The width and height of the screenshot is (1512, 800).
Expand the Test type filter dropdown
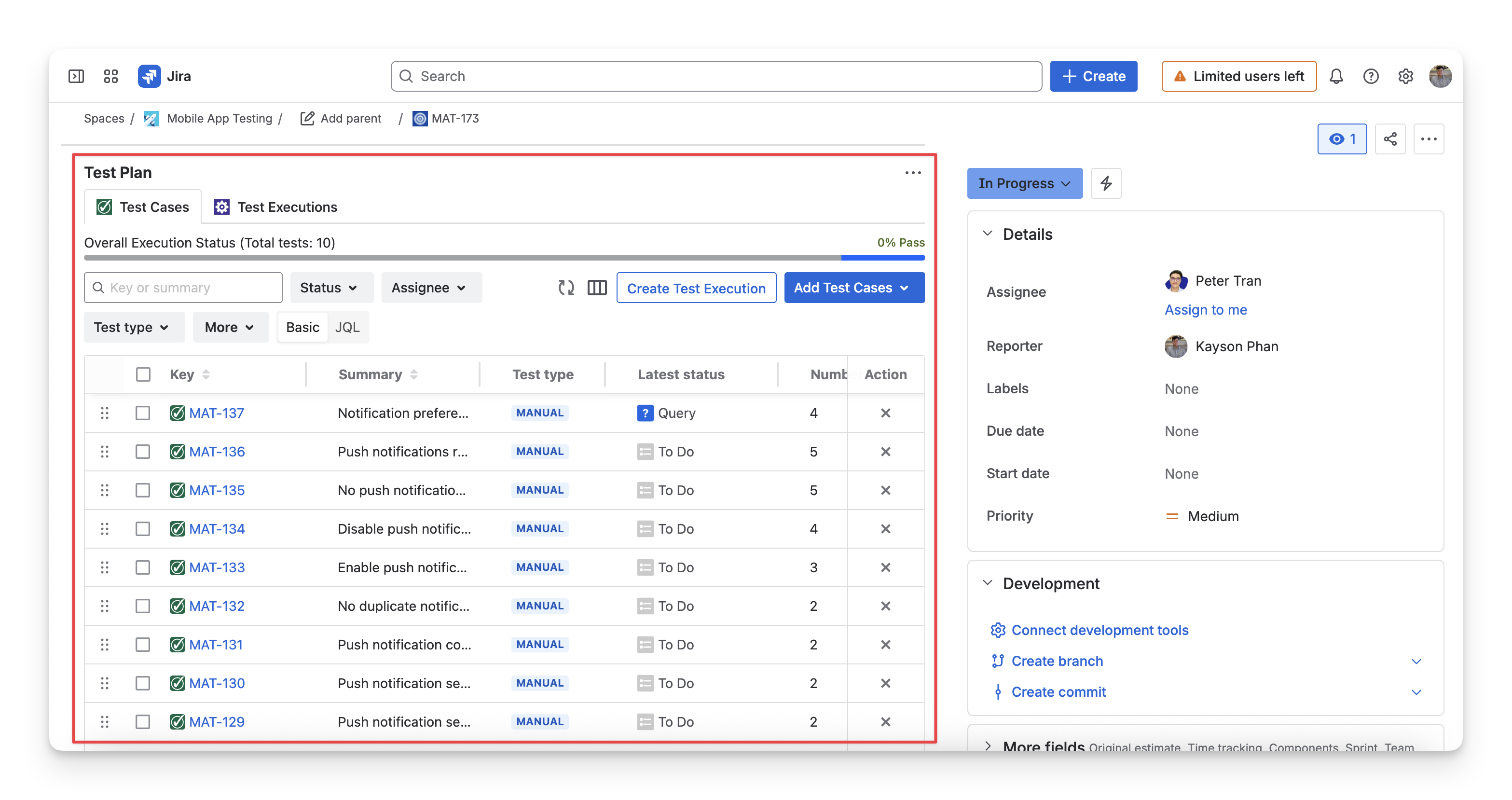132,327
